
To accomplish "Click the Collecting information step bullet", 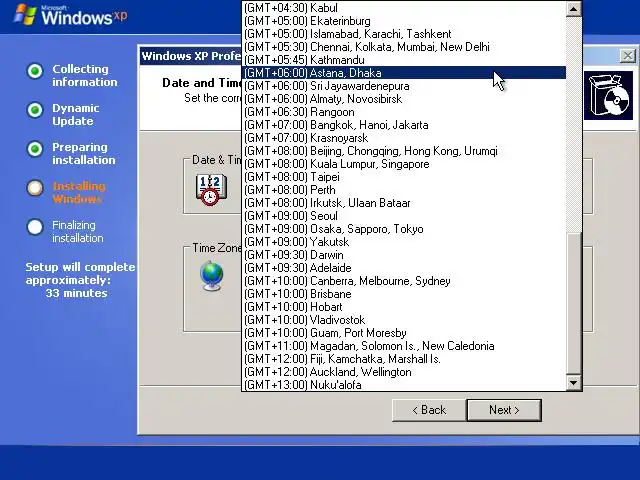I will 35,71.
